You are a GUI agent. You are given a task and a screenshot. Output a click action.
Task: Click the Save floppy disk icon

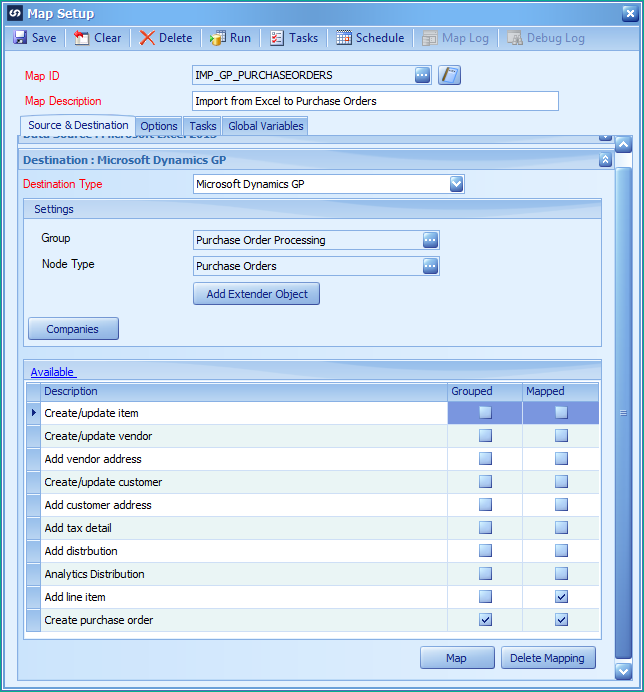click(x=20, y=38)
